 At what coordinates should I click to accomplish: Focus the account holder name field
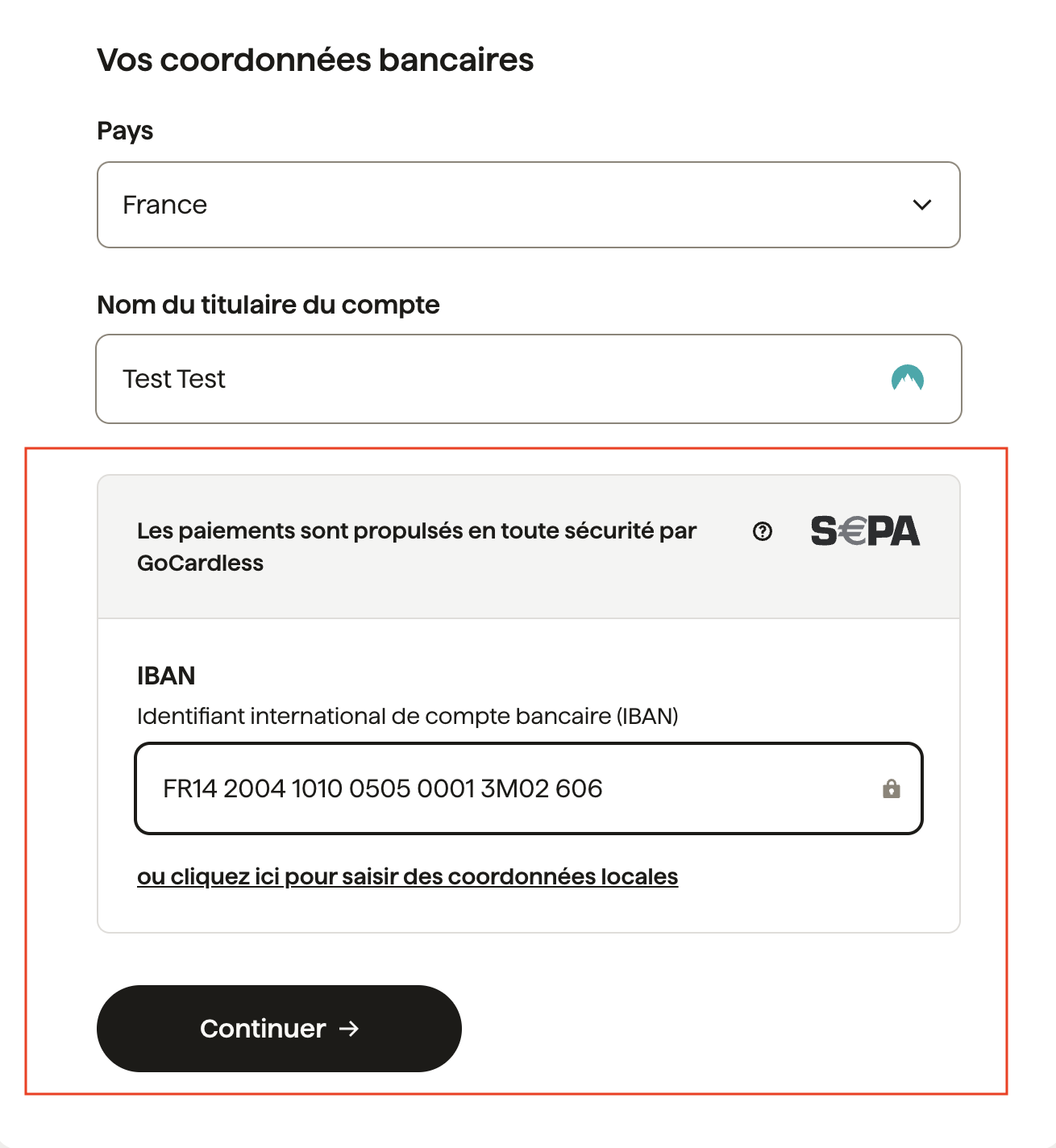(x=528, y=379)
